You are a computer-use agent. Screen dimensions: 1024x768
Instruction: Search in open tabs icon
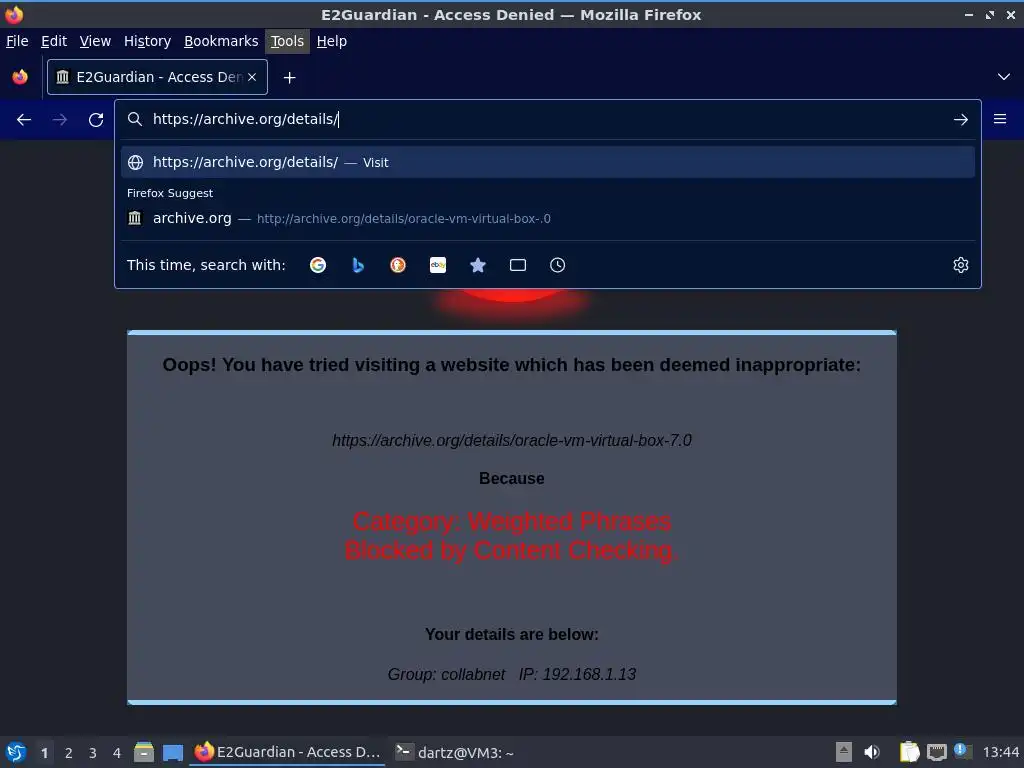coord(518,265)
